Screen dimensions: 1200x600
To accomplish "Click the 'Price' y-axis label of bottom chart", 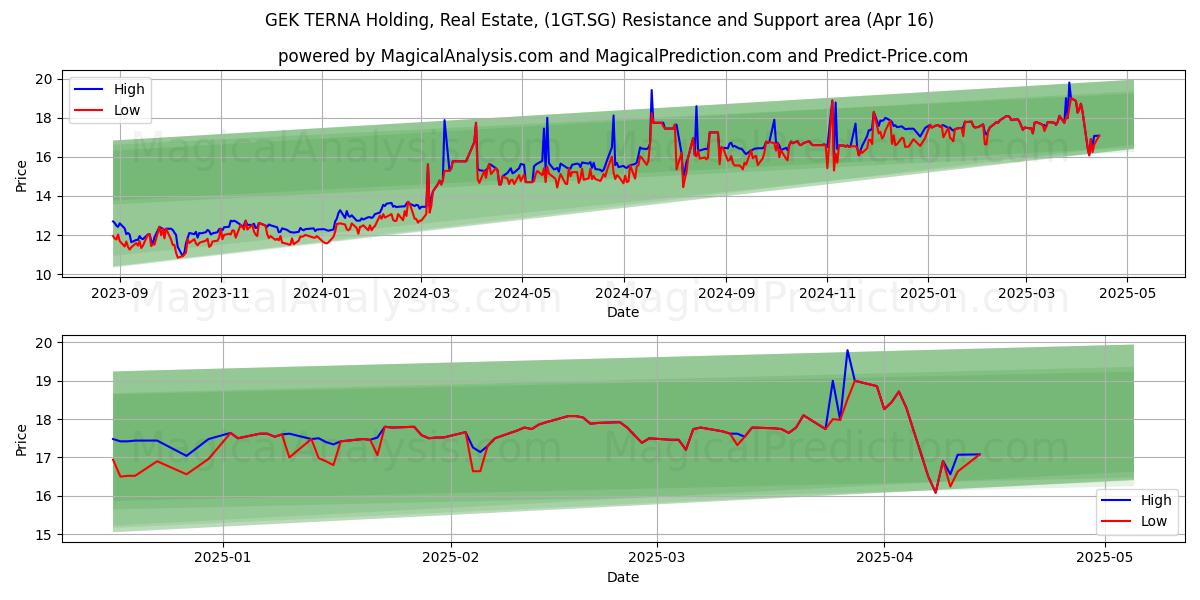I will [x=22, y=439].
